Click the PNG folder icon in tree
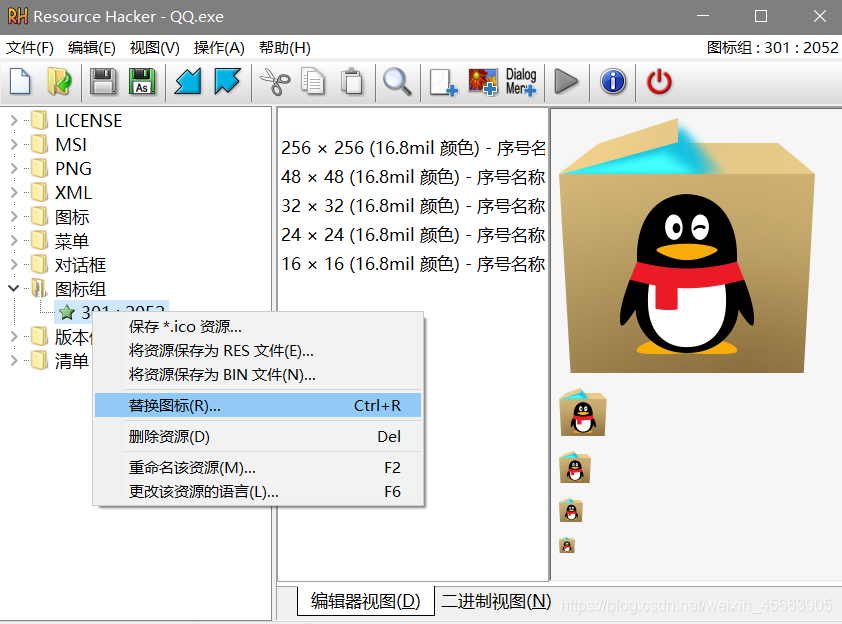This screenshot has height=624, width=842. (39, 169)
